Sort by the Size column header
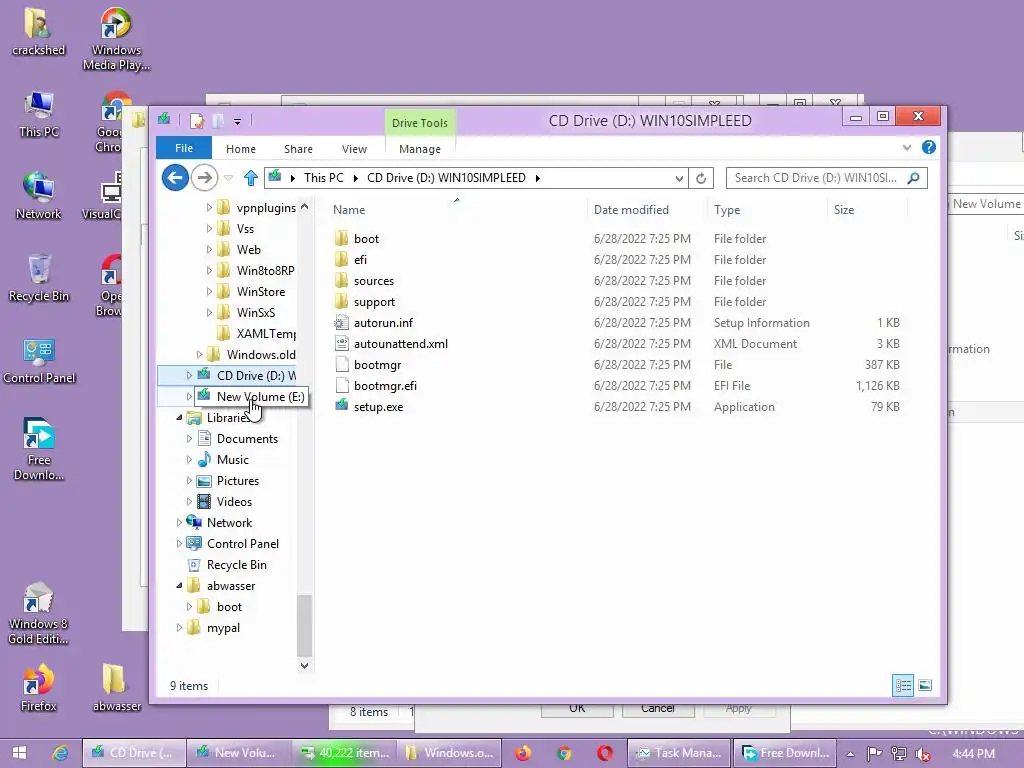This screenshot has width=1024, height=768. coord(867,210)
